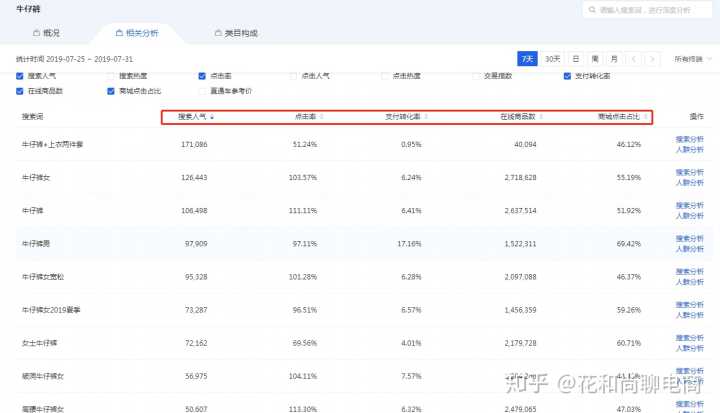The image size is (720, 413).
Task: Sort by 在线商品数 column arrow
Action: [541, 117]
